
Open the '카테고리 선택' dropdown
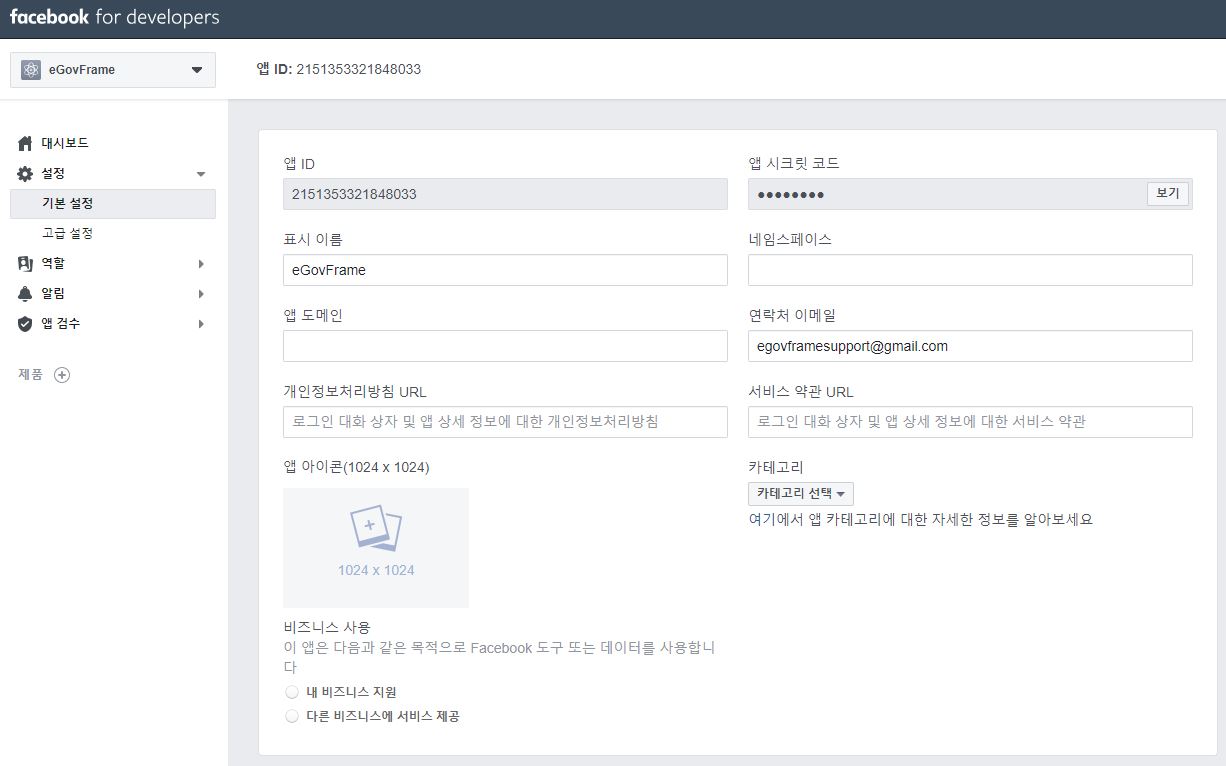pyautogui.click(x=800, y=493)
